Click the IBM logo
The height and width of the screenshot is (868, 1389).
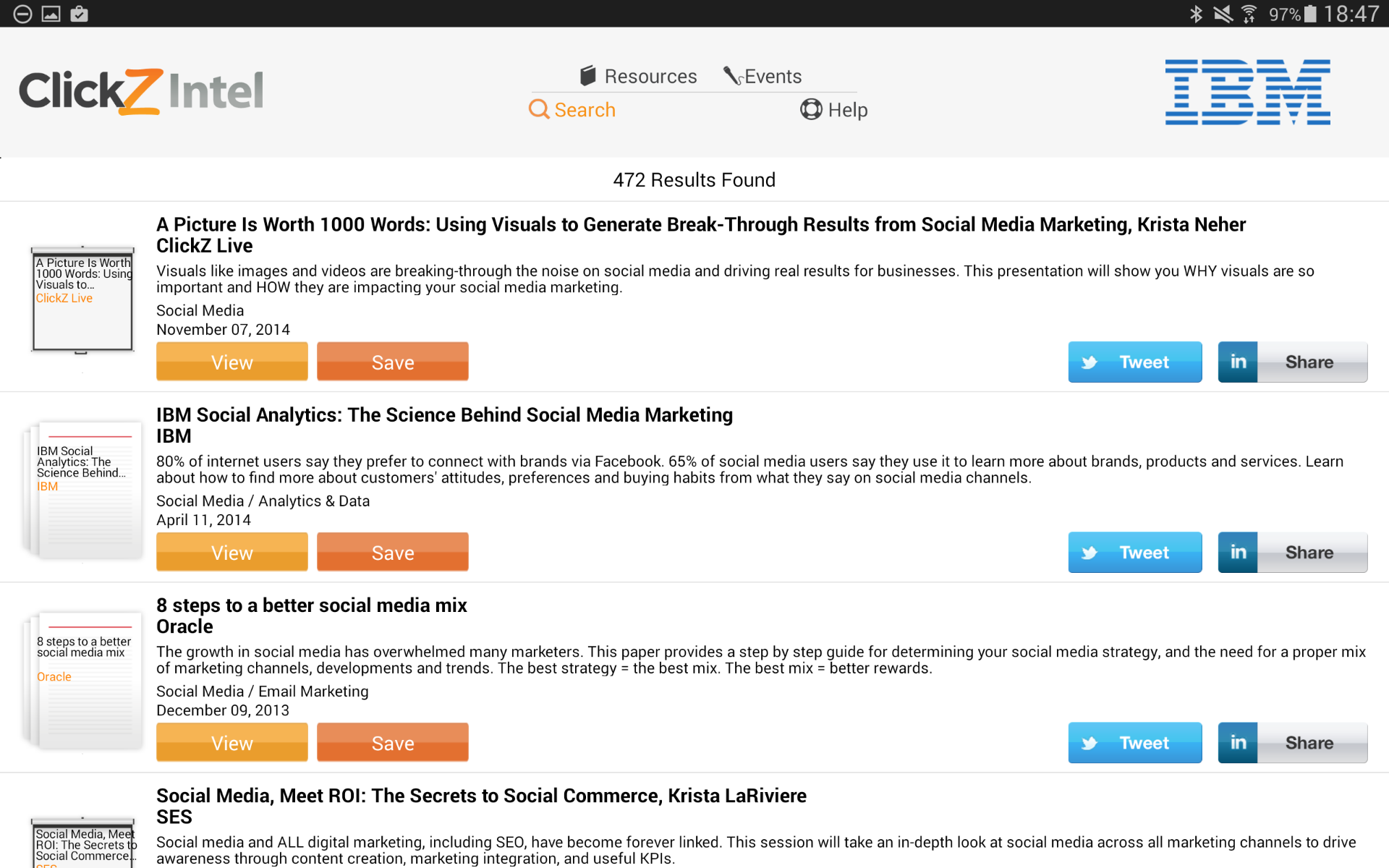1246,92
